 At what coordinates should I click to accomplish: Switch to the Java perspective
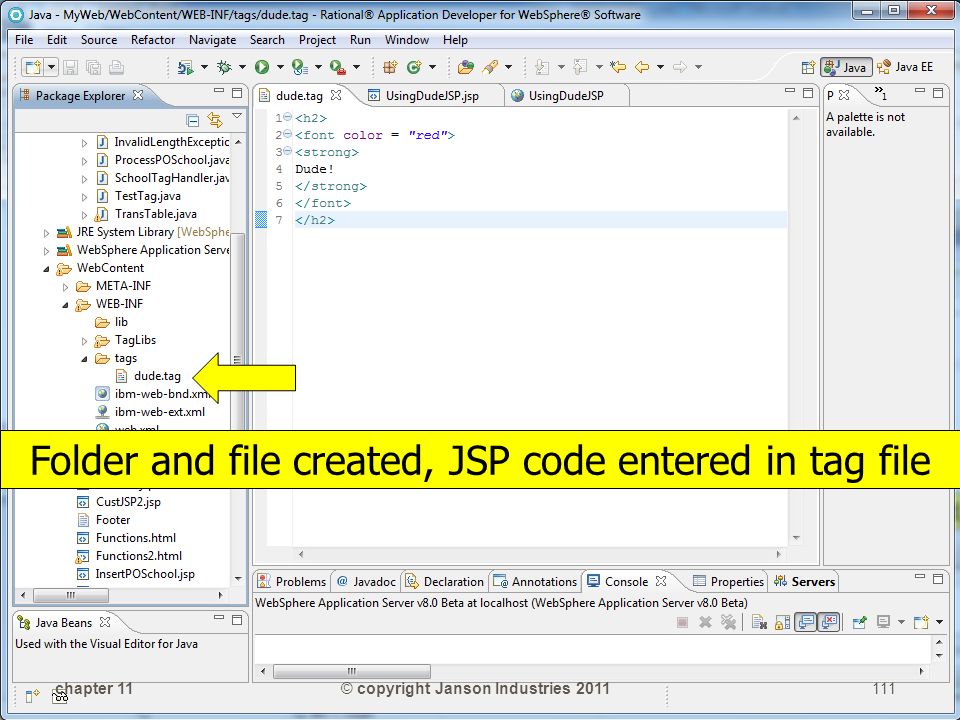tap(846, 67)
